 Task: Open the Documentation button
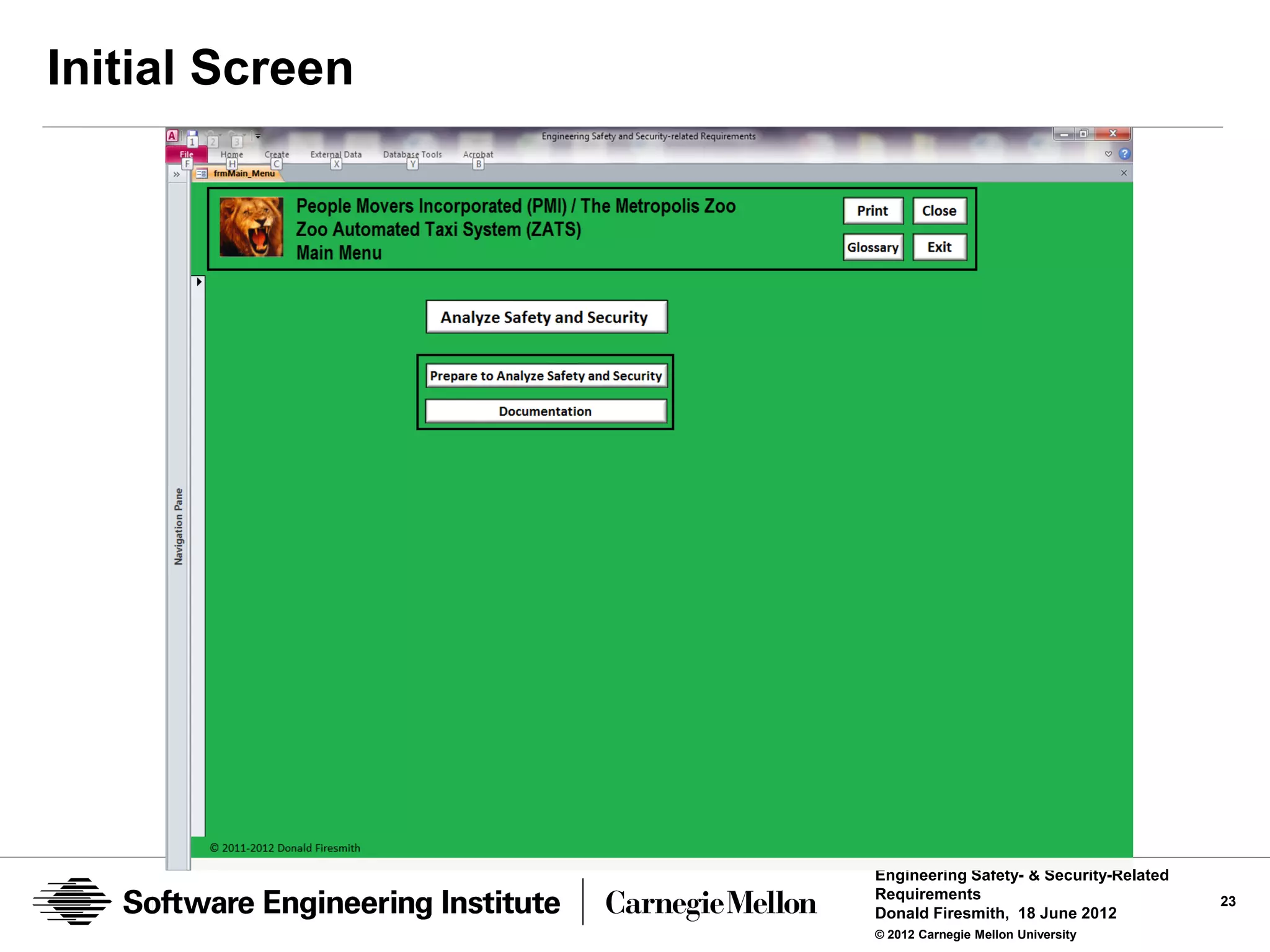tap(546, 412)
